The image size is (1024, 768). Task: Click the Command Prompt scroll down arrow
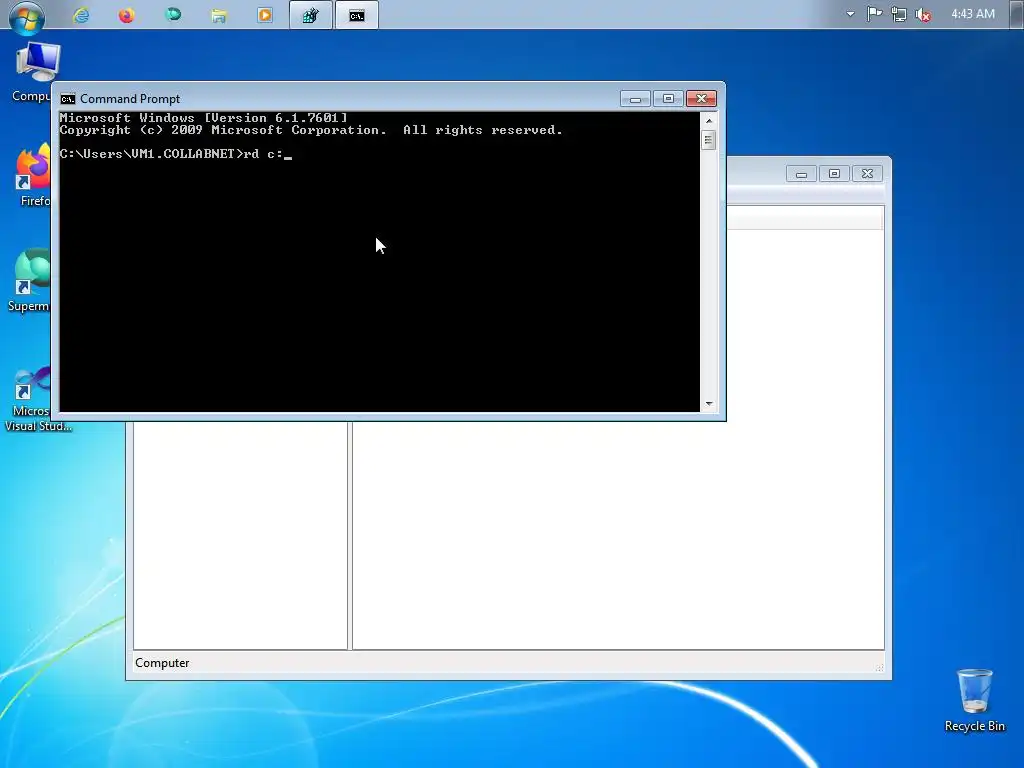709,404
